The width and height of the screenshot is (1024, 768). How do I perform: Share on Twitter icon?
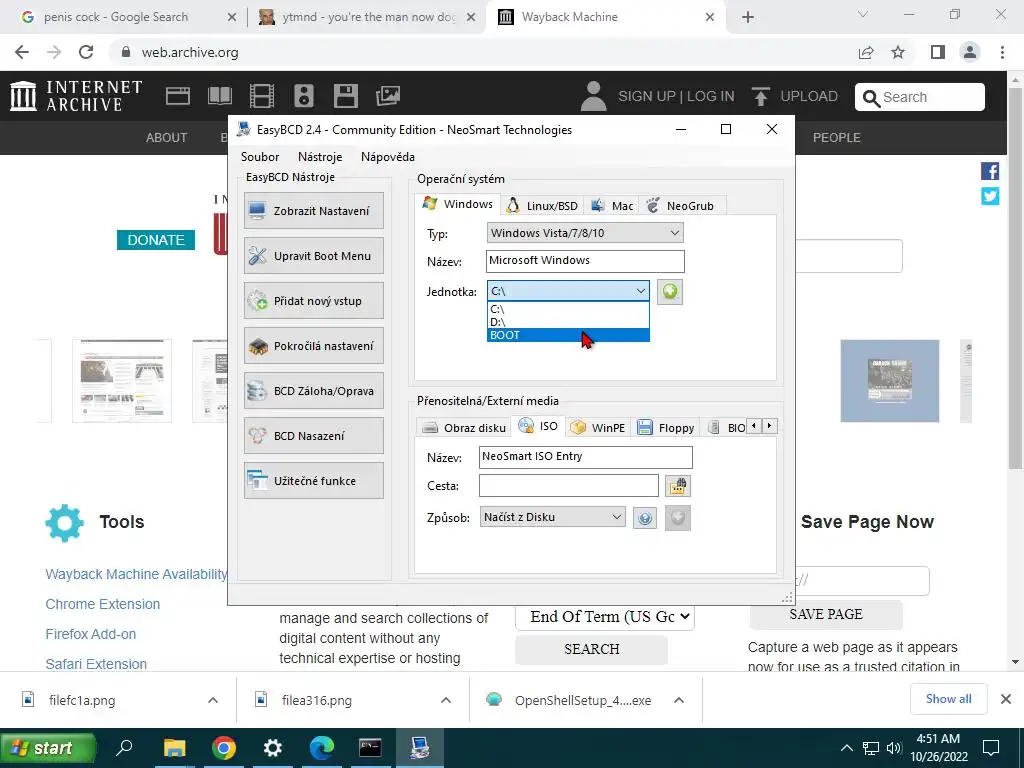point(990,196)
